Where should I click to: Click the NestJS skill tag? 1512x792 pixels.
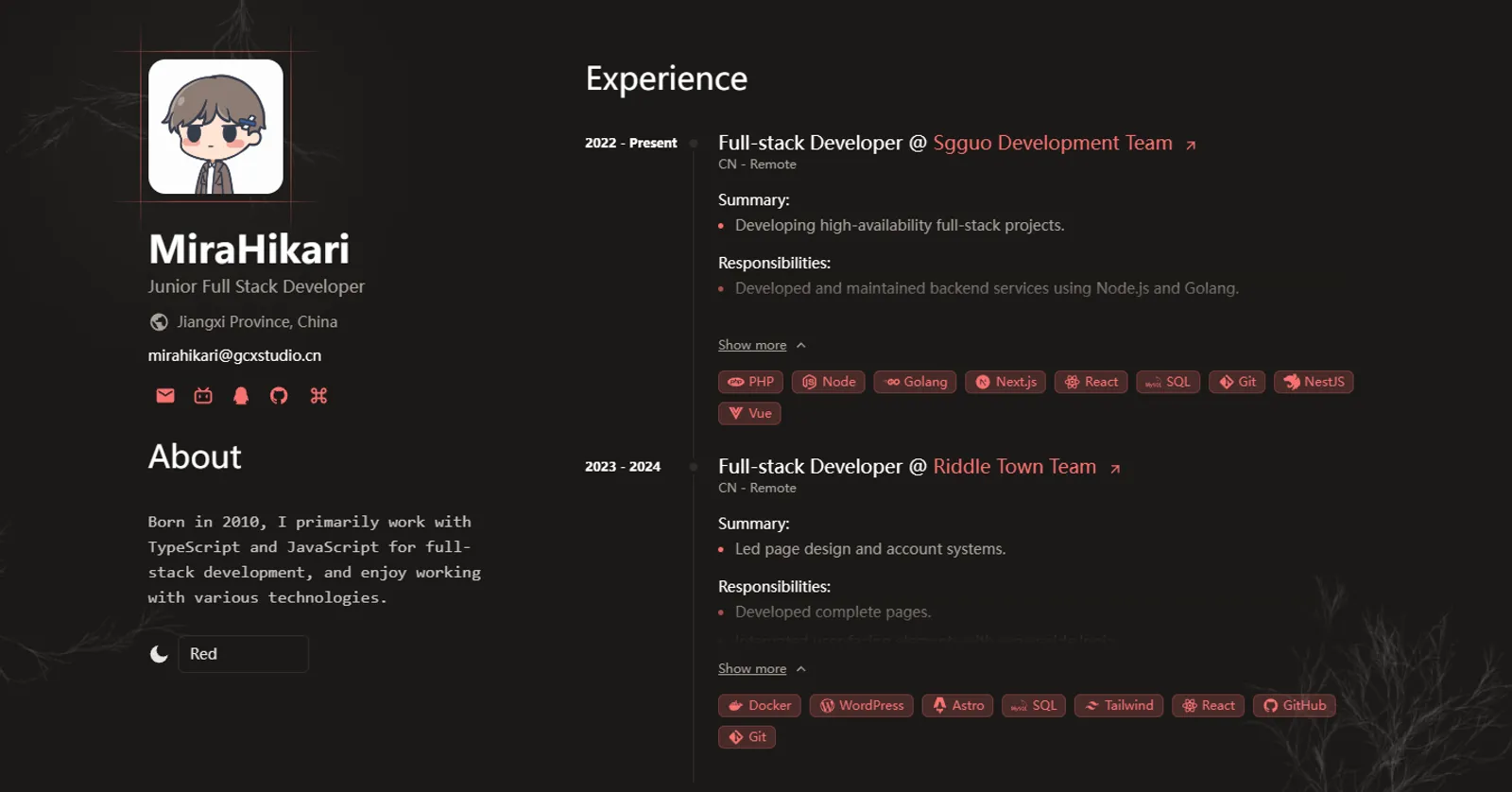(x=1314, y=382)
